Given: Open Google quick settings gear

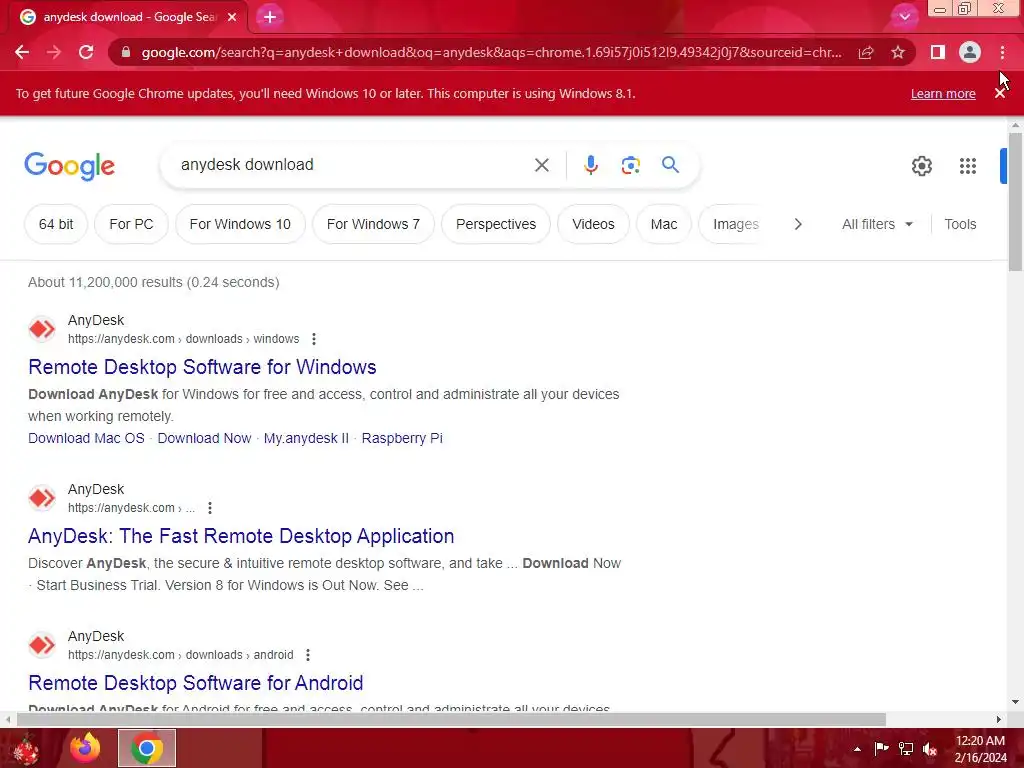Looking at the screenshot, I should [x=921, y=166].
